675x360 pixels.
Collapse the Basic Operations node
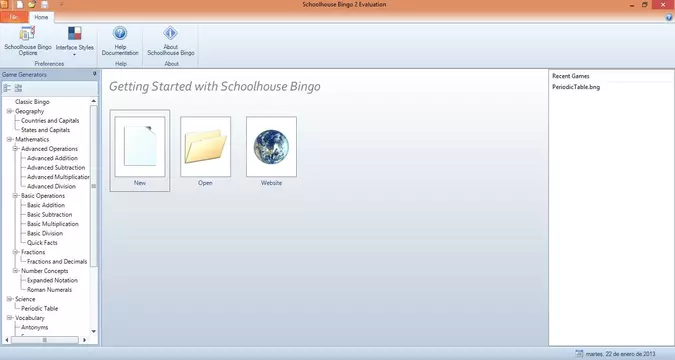15,196
